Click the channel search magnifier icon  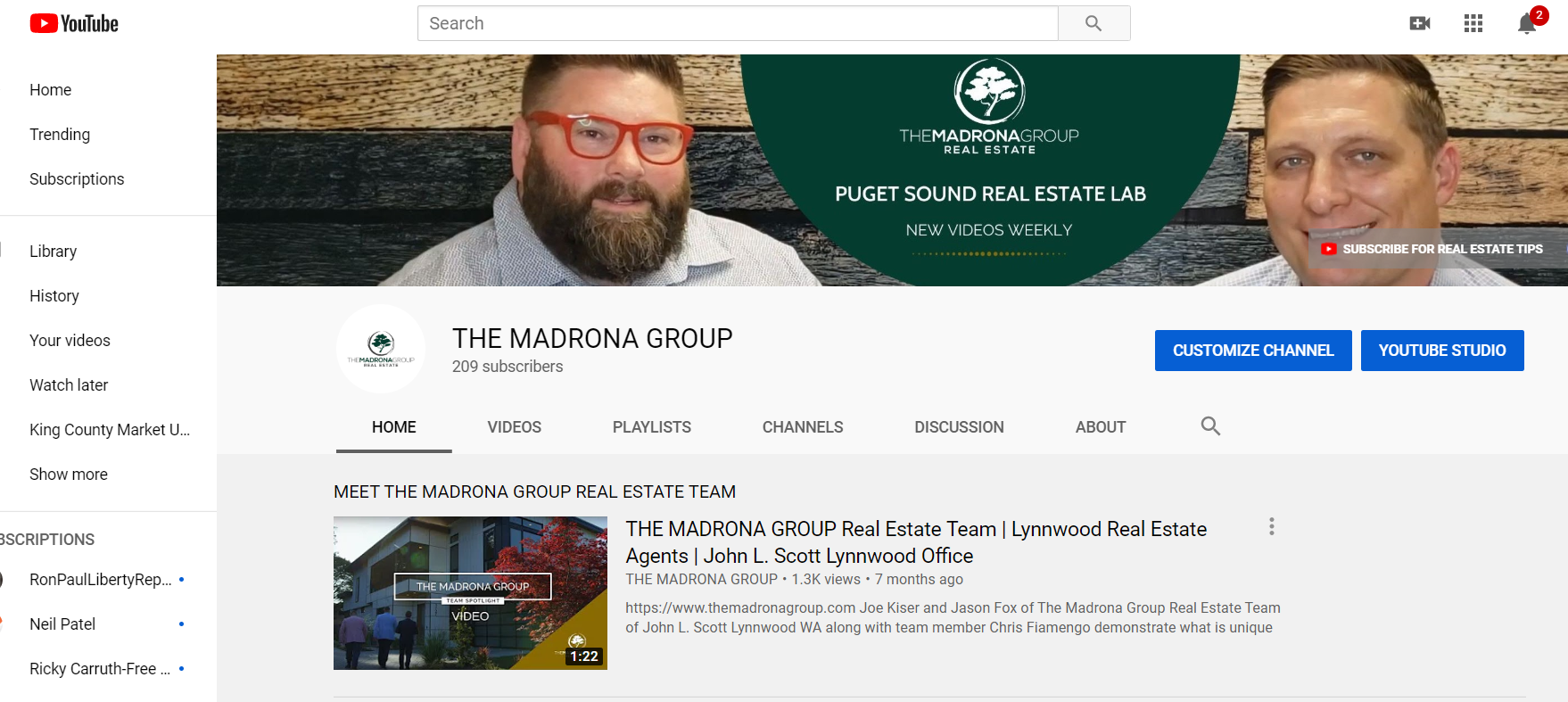(x=1210, y=426)
